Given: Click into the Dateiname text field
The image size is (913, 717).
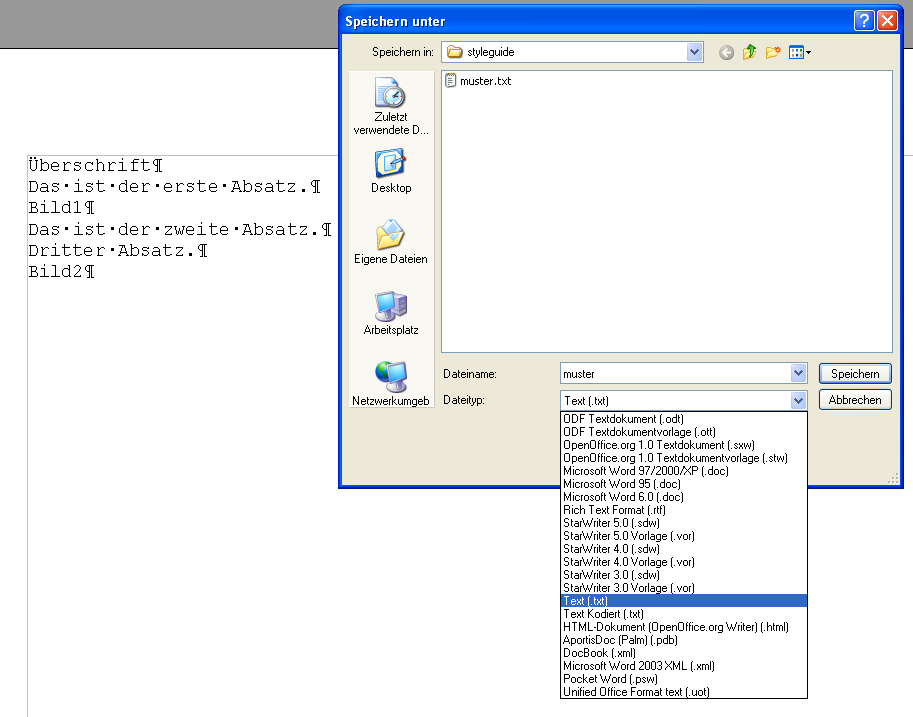Looking at the screenshot, I should click(x=674, y=374).
